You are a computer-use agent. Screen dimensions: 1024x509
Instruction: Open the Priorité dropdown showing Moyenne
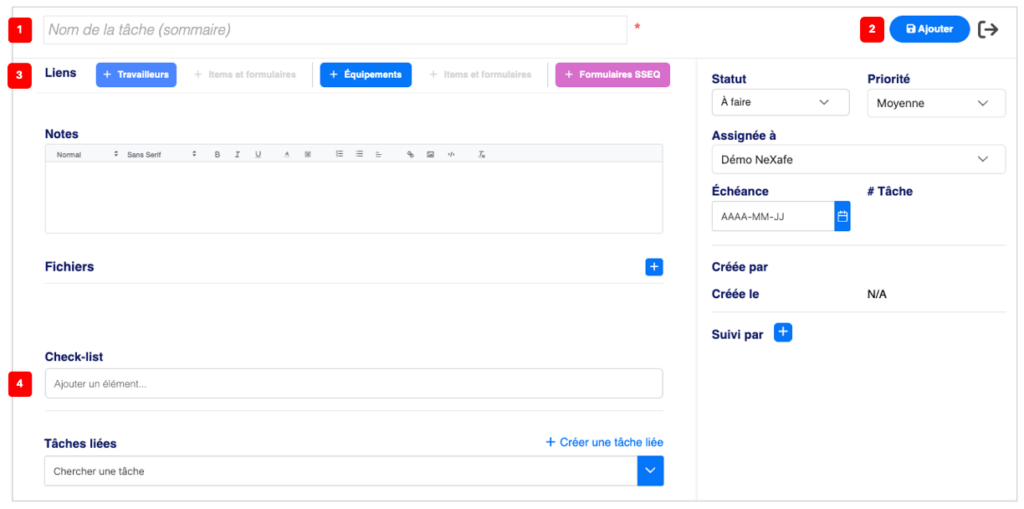[936, 103]
